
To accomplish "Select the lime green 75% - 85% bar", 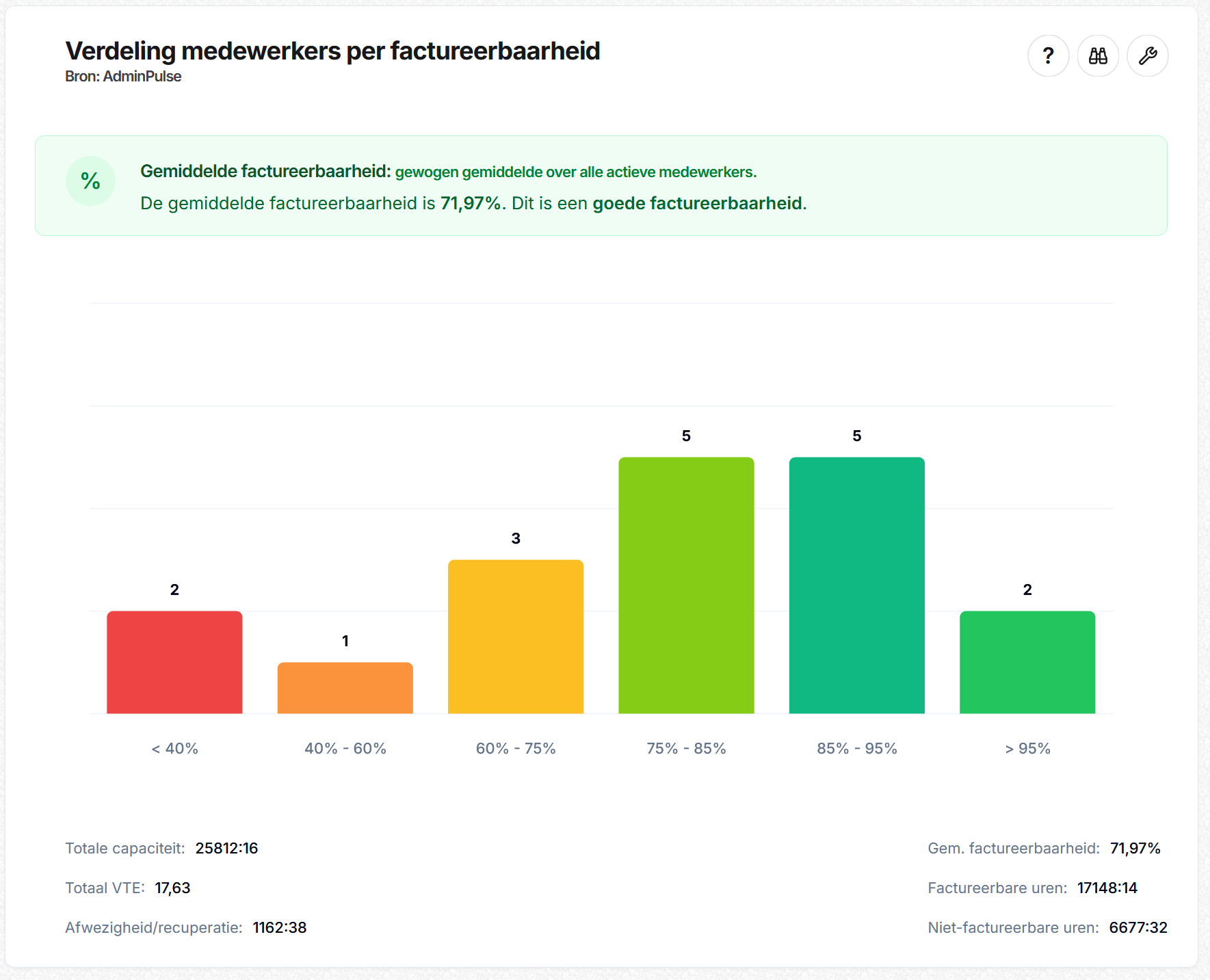I will point(686,585).
